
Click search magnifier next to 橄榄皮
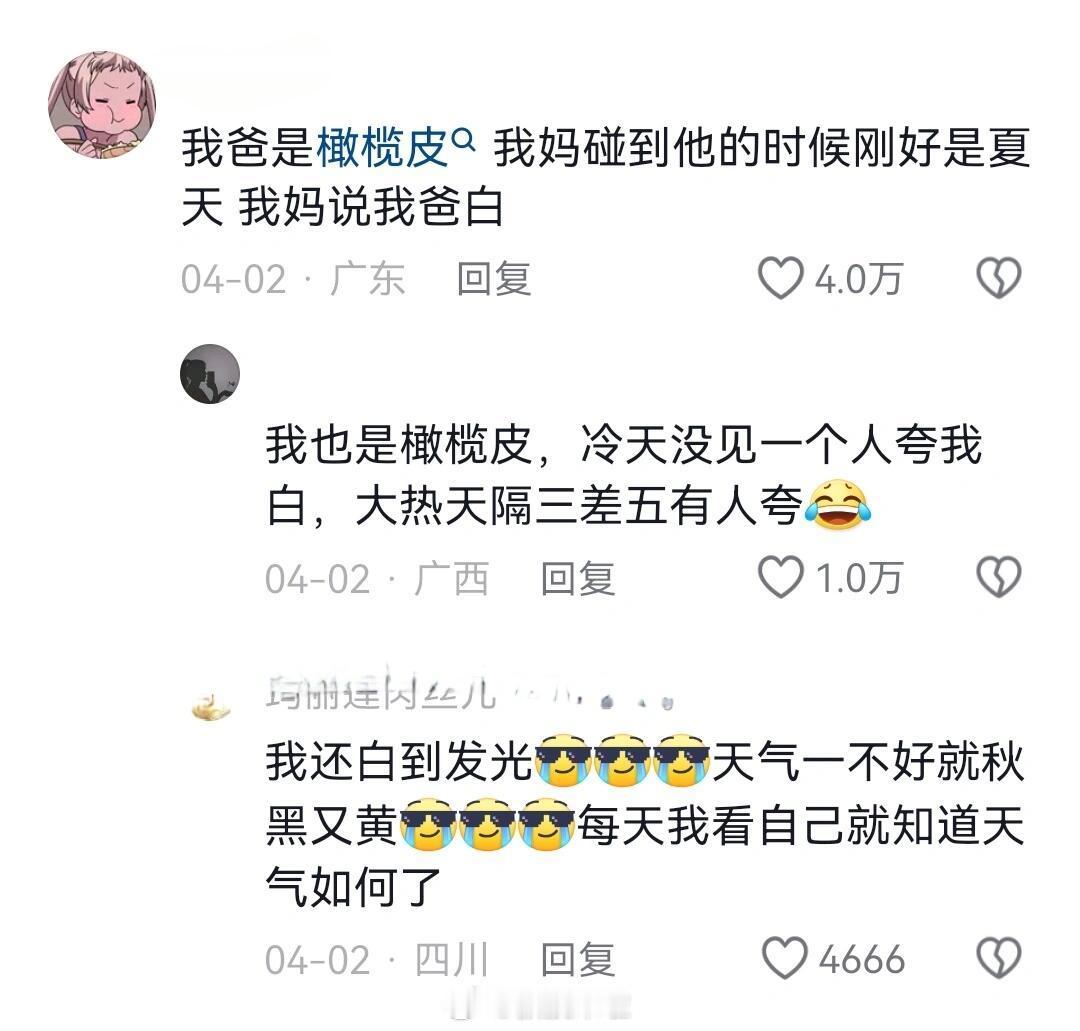click(465, 141)
